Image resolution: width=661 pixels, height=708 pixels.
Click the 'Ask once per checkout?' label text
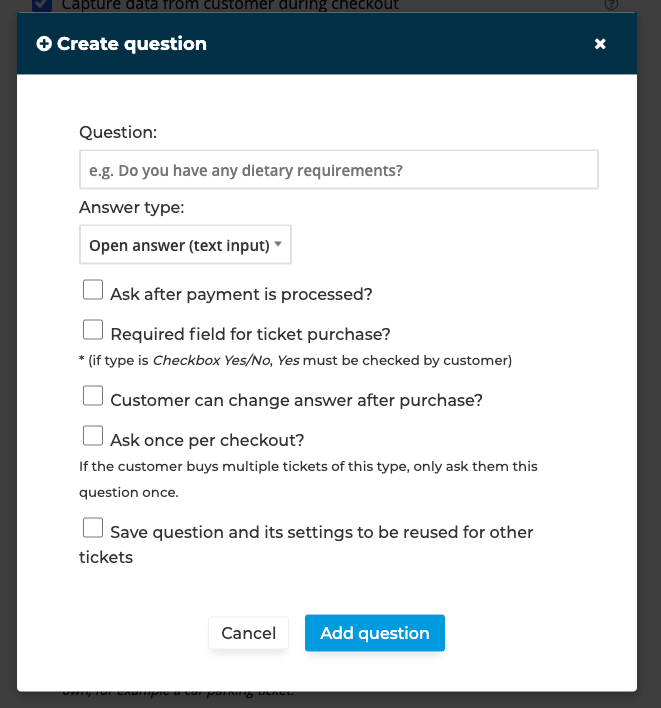point(207,440)
